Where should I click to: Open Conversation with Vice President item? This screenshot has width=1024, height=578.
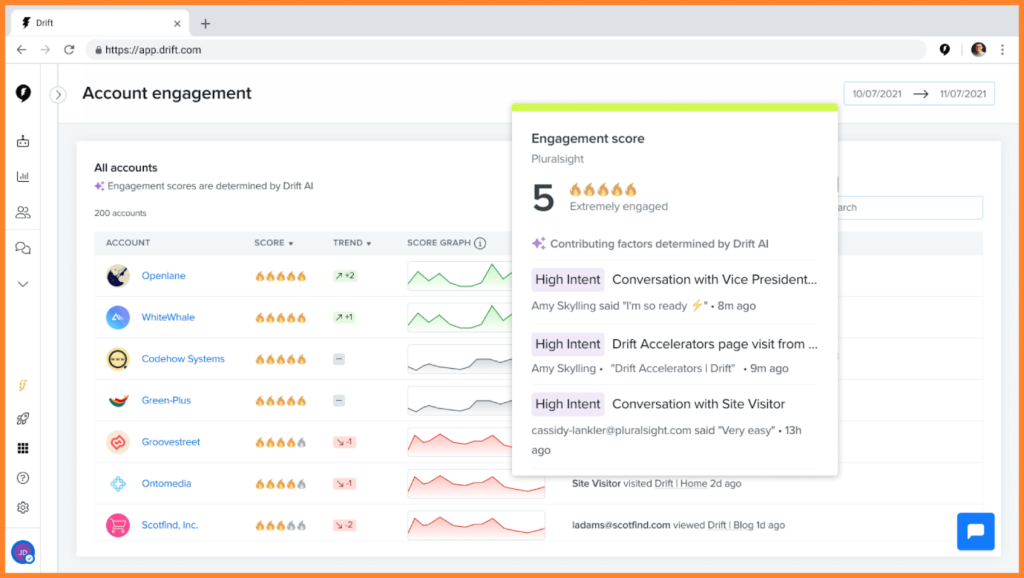[x=714, y=280]
